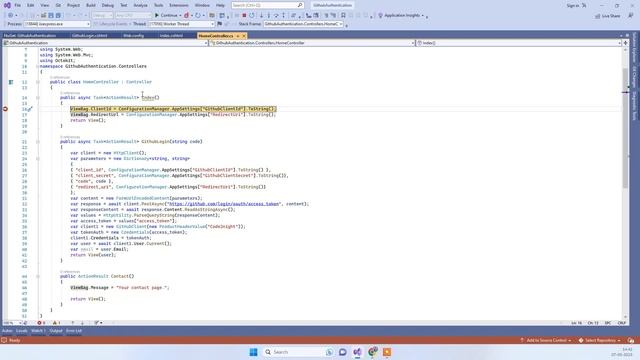Viewport: 640px width, 360px height.
Task: Click the Continue debugging button
Action: (168, 16)
